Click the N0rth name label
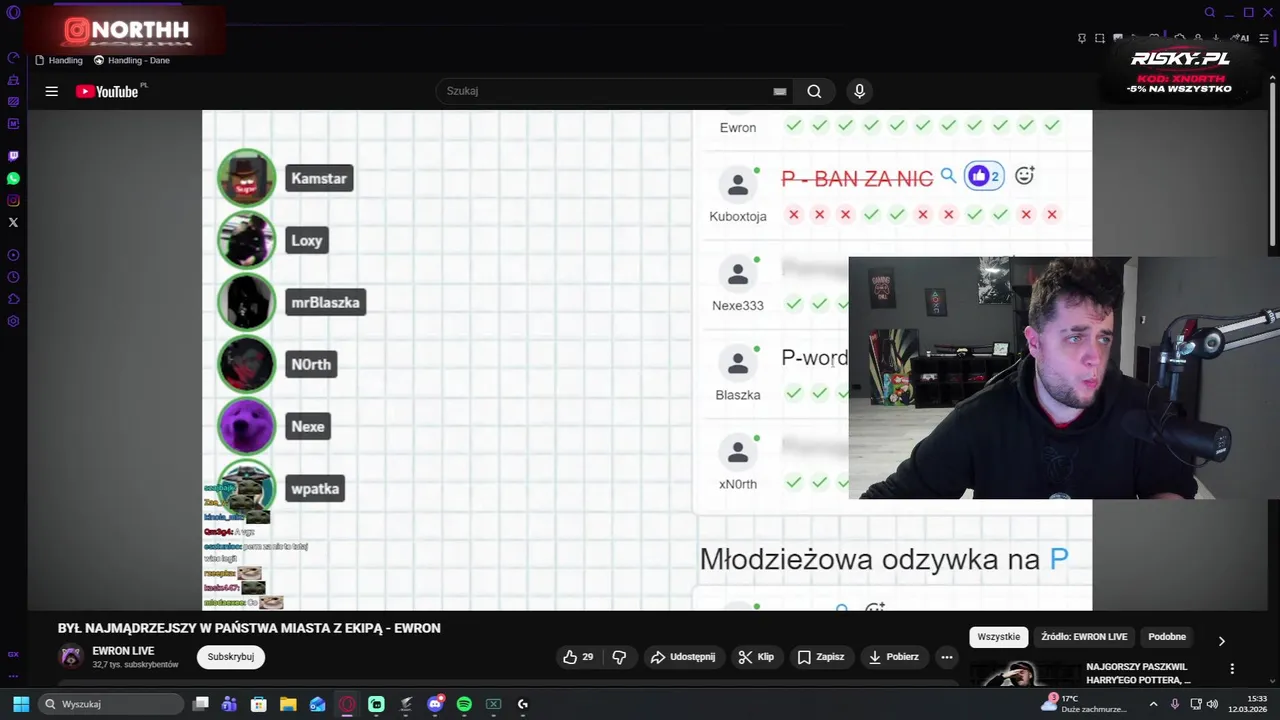This screenshot has width=1280, height=720. point(311,364)
